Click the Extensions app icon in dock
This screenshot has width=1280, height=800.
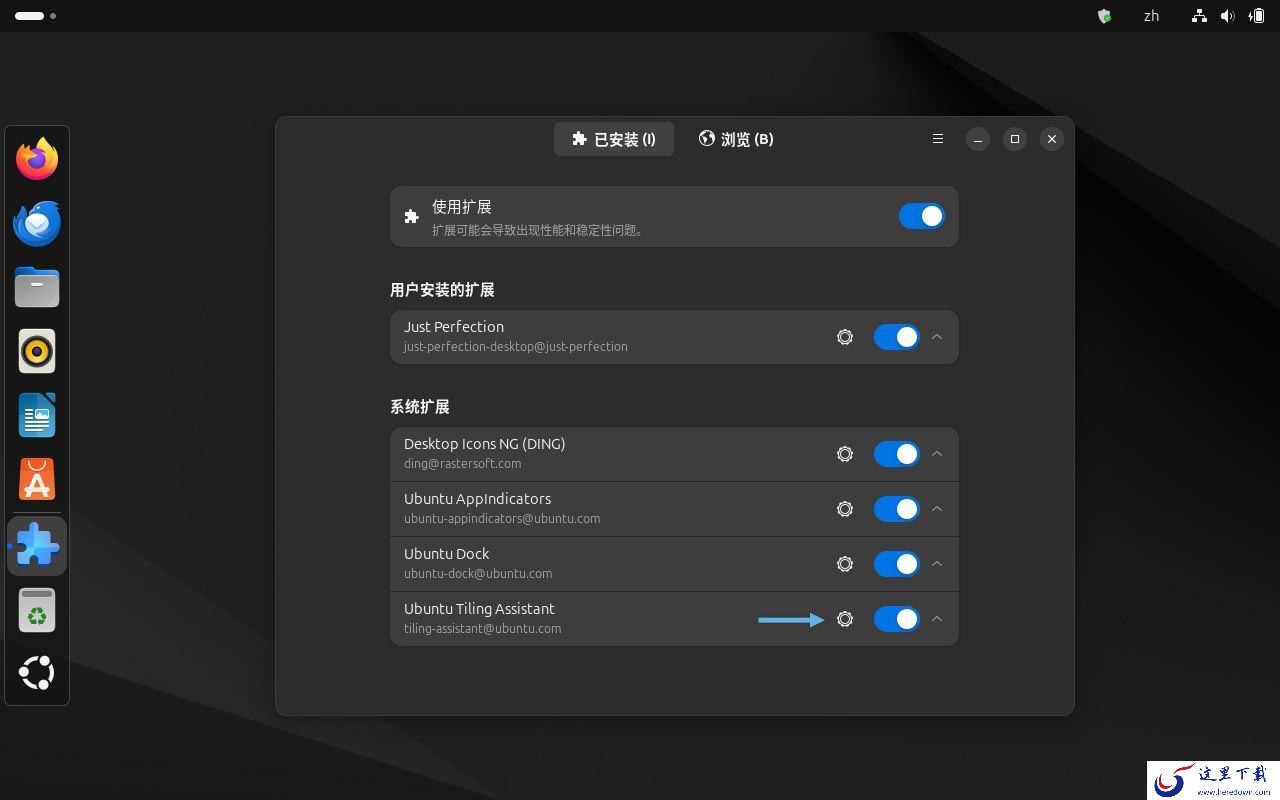(x=37, y=546)
